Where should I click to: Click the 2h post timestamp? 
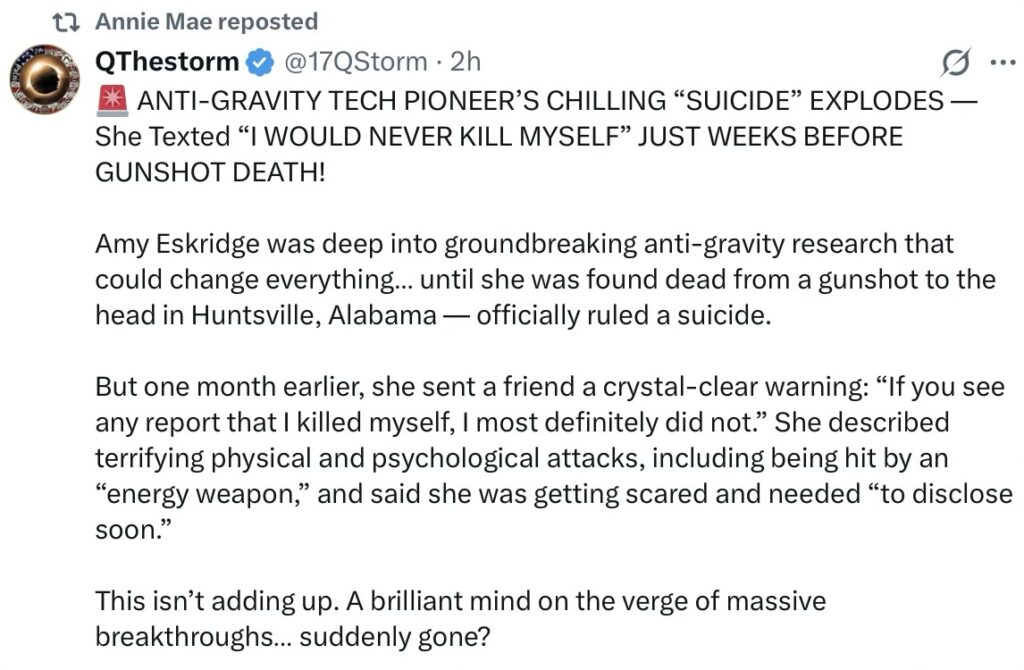466,62
